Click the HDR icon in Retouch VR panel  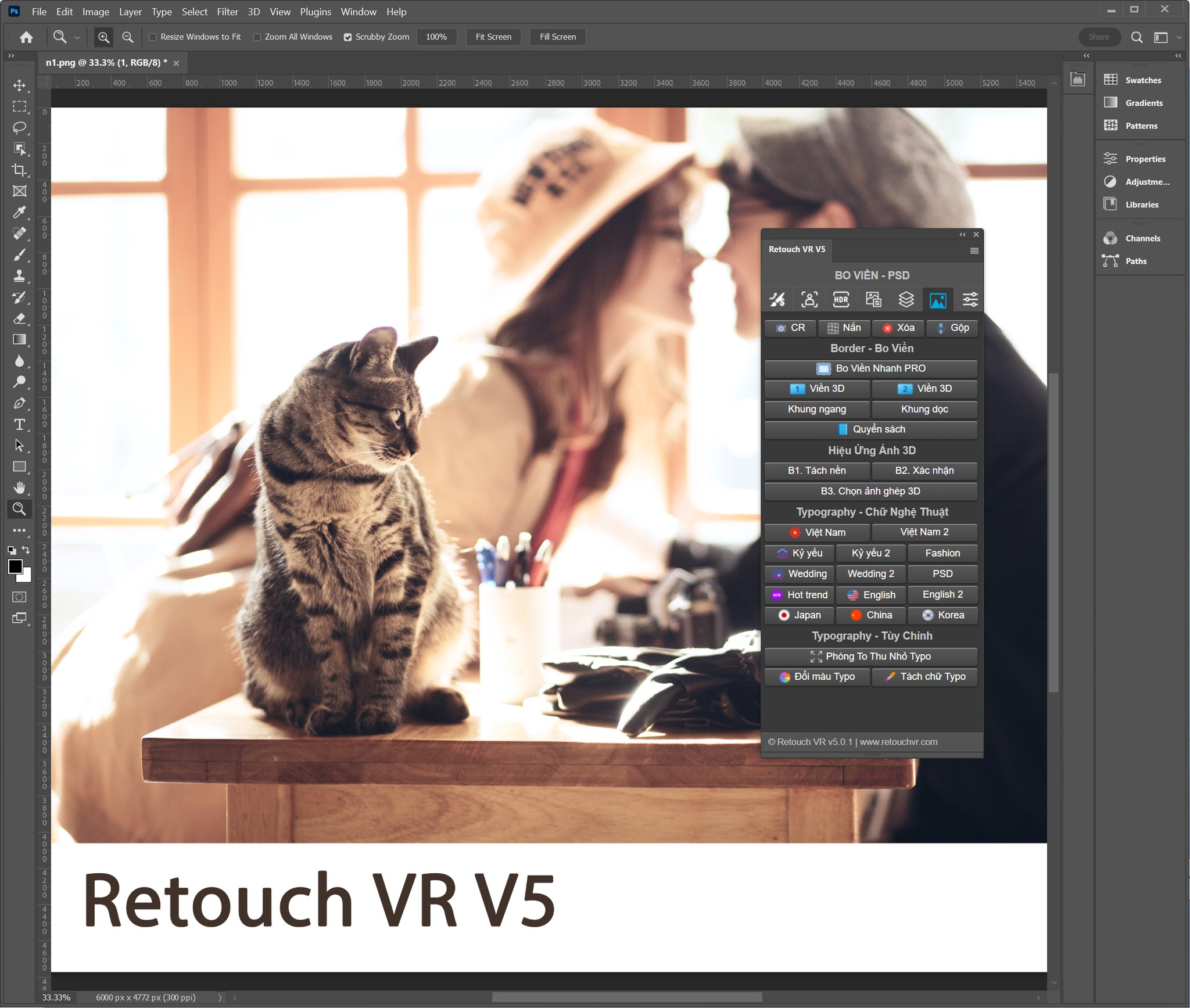click(841, 300)
